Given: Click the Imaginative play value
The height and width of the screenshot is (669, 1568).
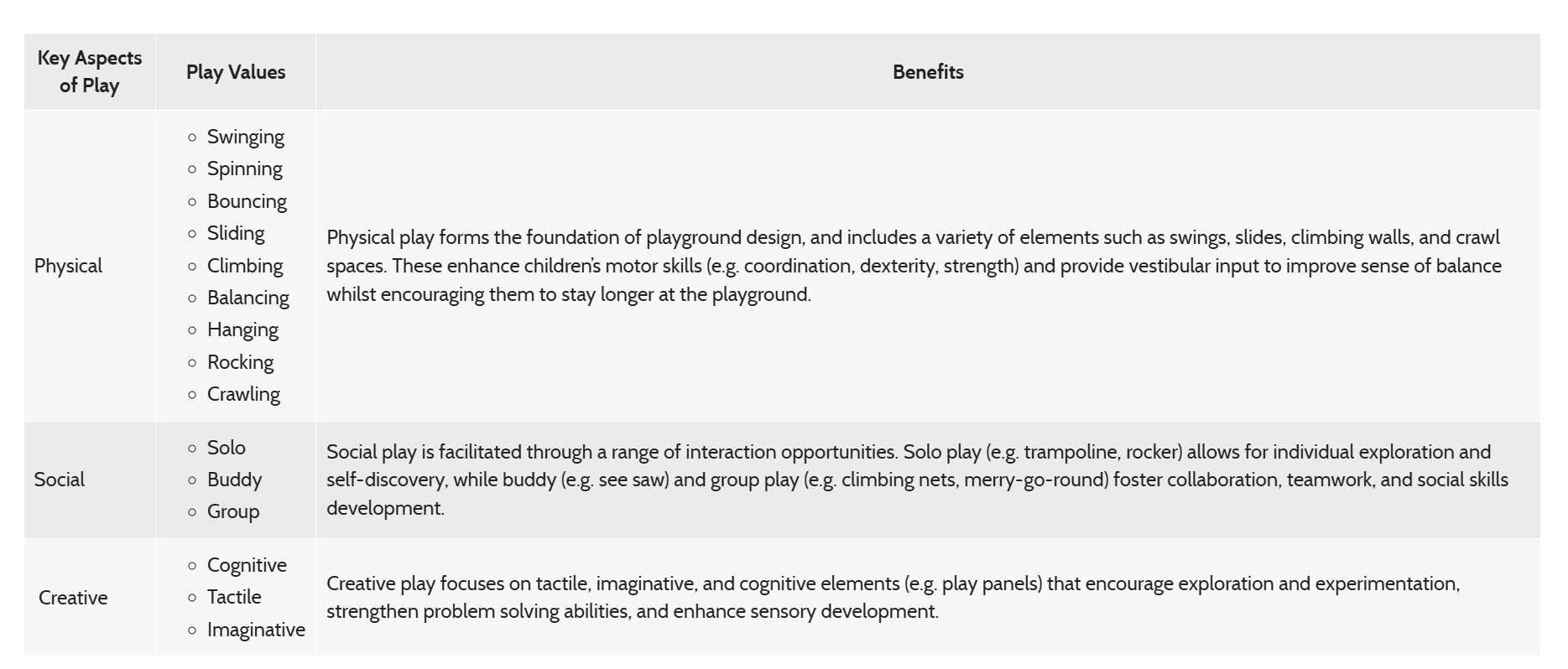Looking at the screenshot, I should pyautogui.click(x=256, y=630).
